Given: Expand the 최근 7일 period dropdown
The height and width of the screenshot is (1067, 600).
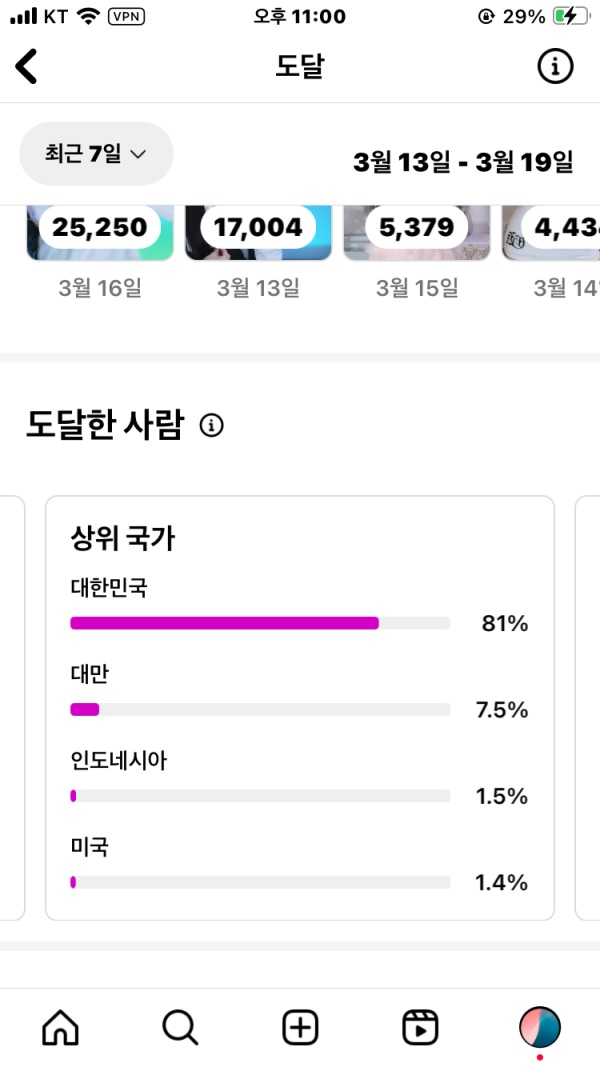Looking at the screenshot, I should 96,154.
